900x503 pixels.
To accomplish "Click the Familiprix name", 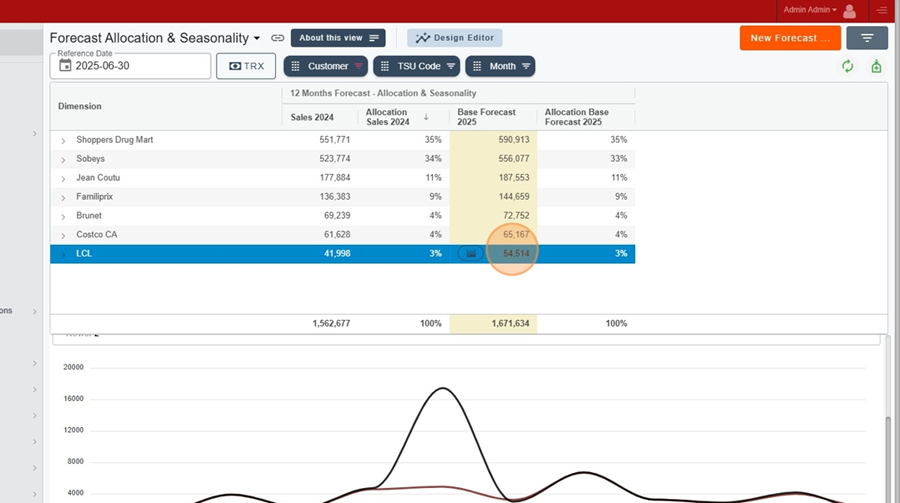I will click(x=95, y=196).
